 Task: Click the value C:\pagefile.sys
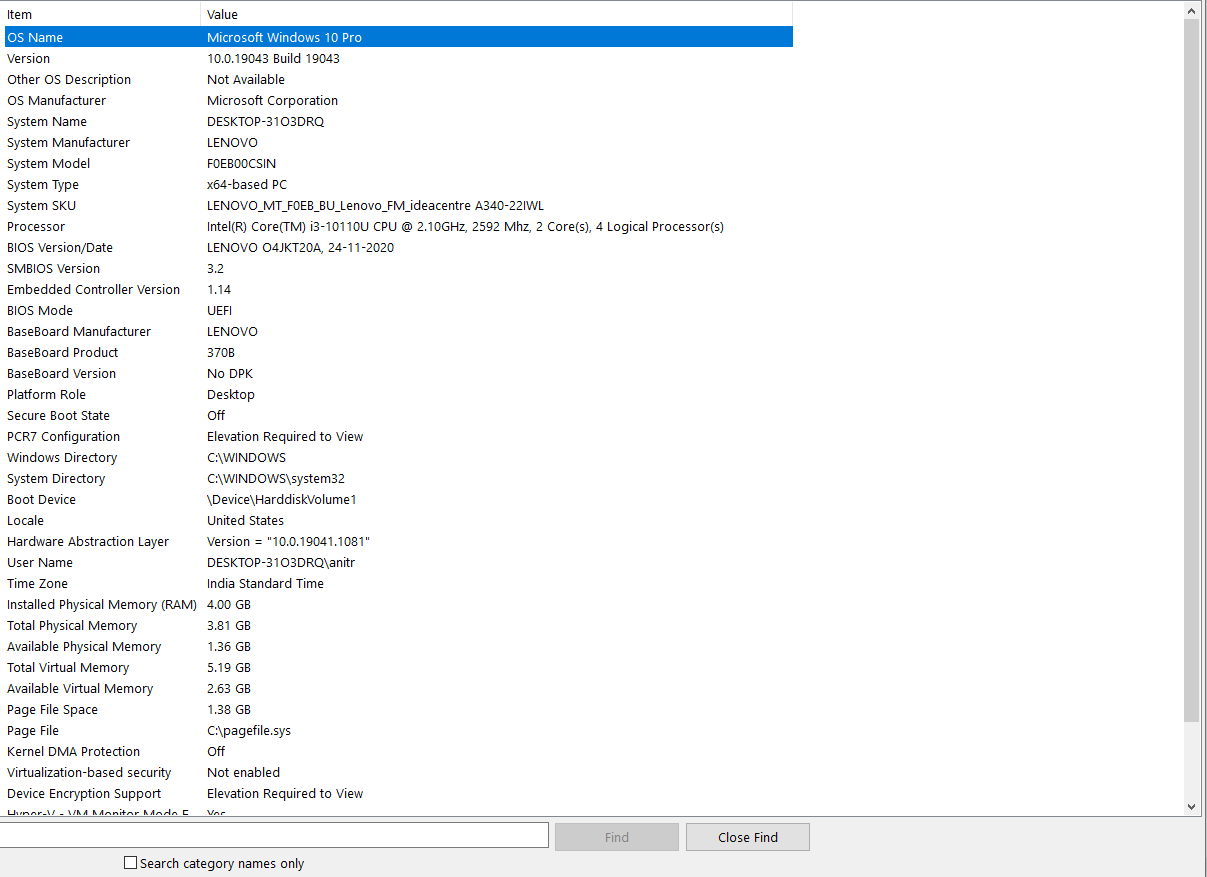point(249,730)
